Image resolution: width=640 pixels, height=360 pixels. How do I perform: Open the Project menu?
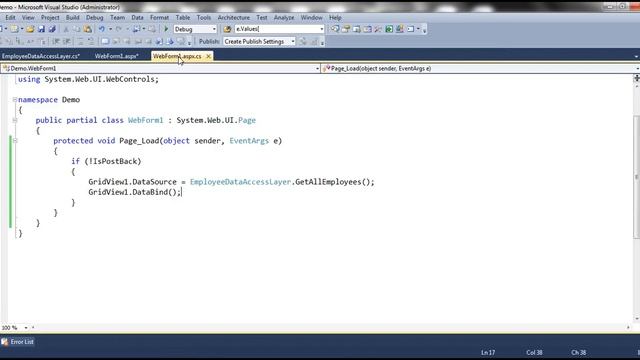pos(50,18)
